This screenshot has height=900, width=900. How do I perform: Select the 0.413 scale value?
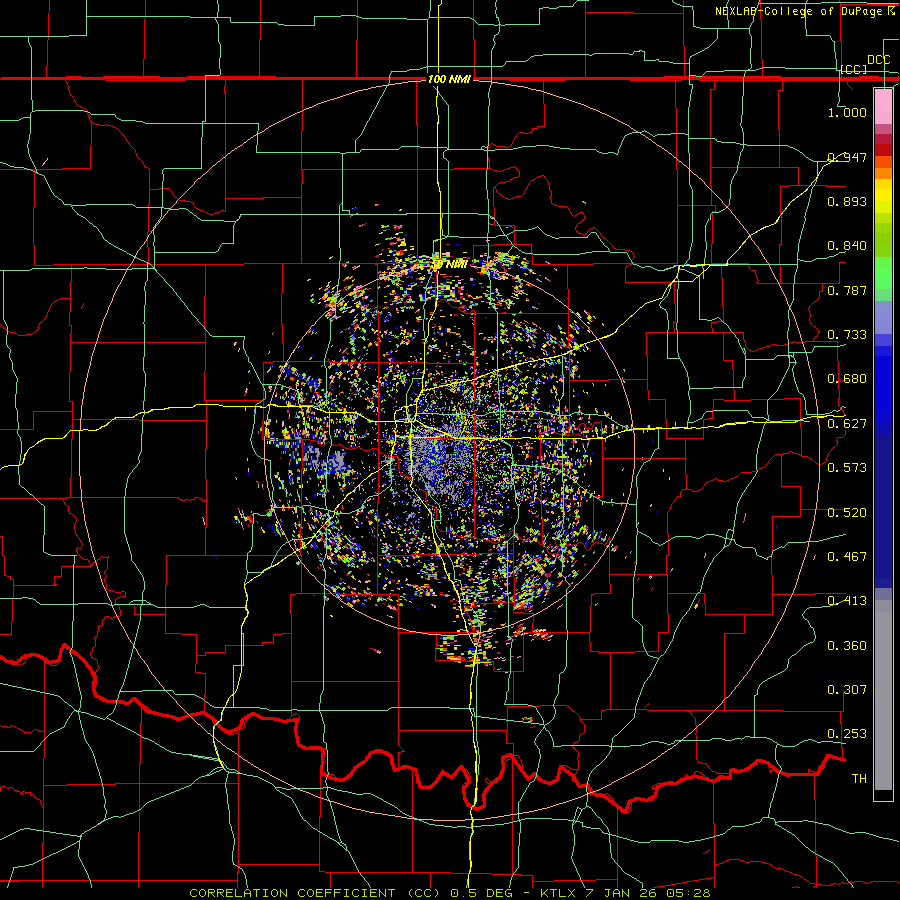847,601
